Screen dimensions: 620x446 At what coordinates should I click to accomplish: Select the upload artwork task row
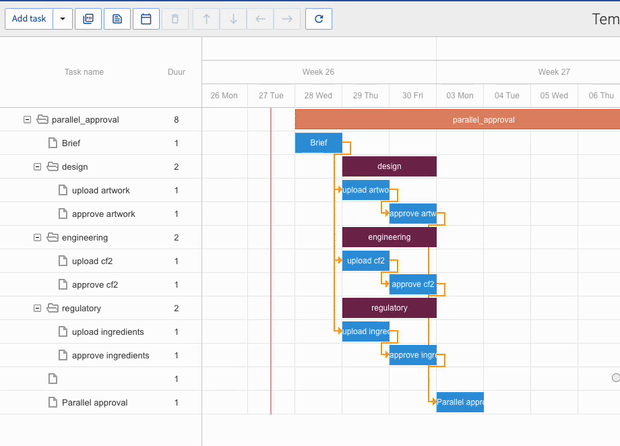[x=100, y=190]
